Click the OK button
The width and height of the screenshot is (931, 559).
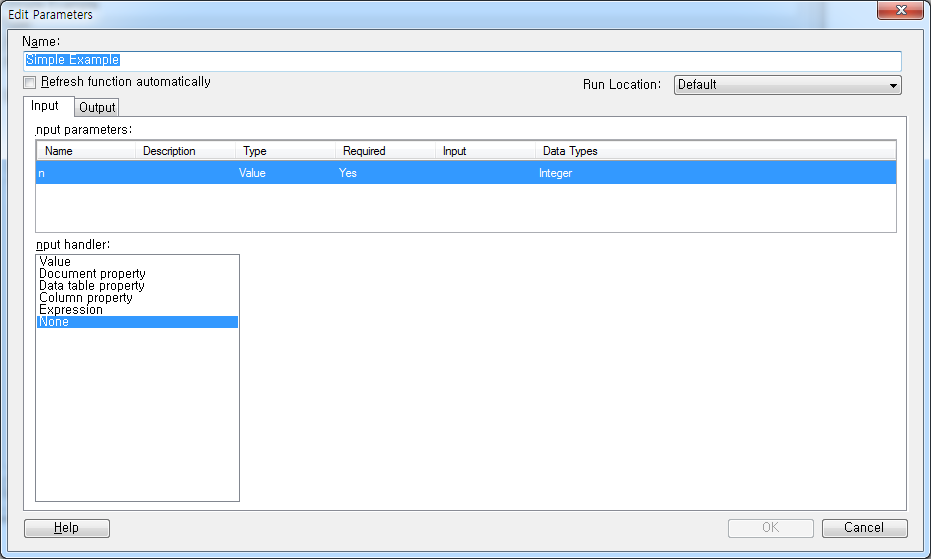pos(771,528)
